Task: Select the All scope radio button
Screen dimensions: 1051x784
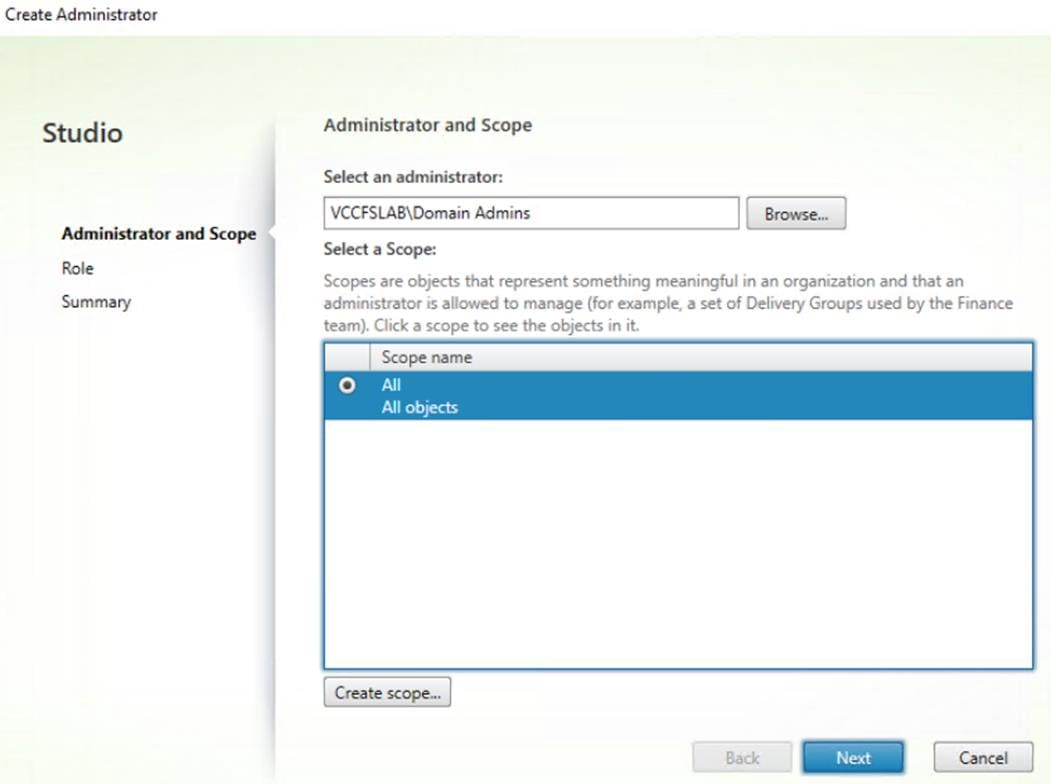Action: [347, 385]
